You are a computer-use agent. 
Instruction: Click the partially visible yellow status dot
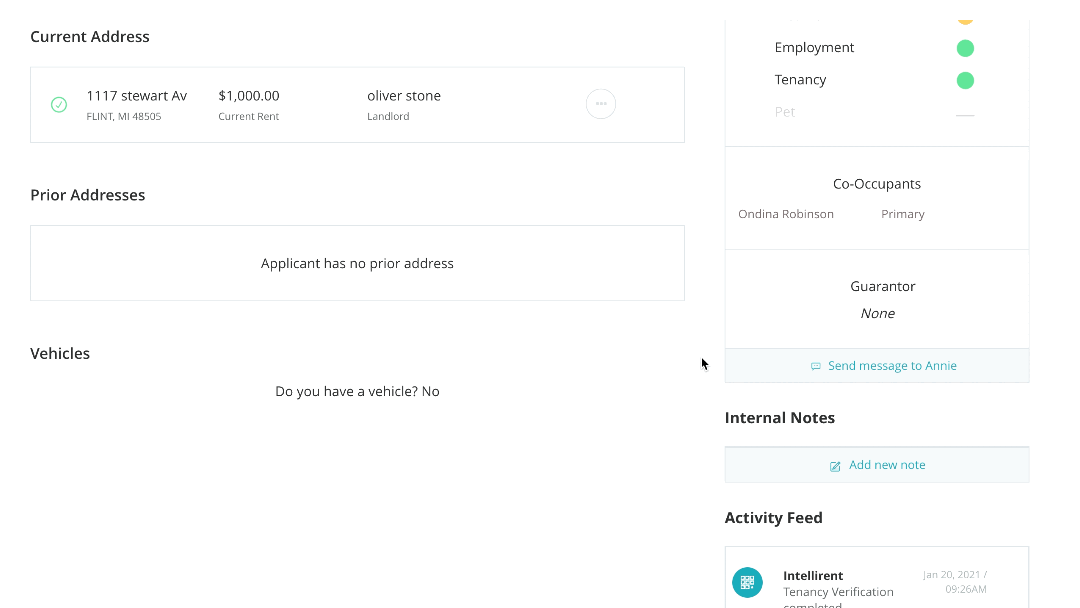pos(965,19)
